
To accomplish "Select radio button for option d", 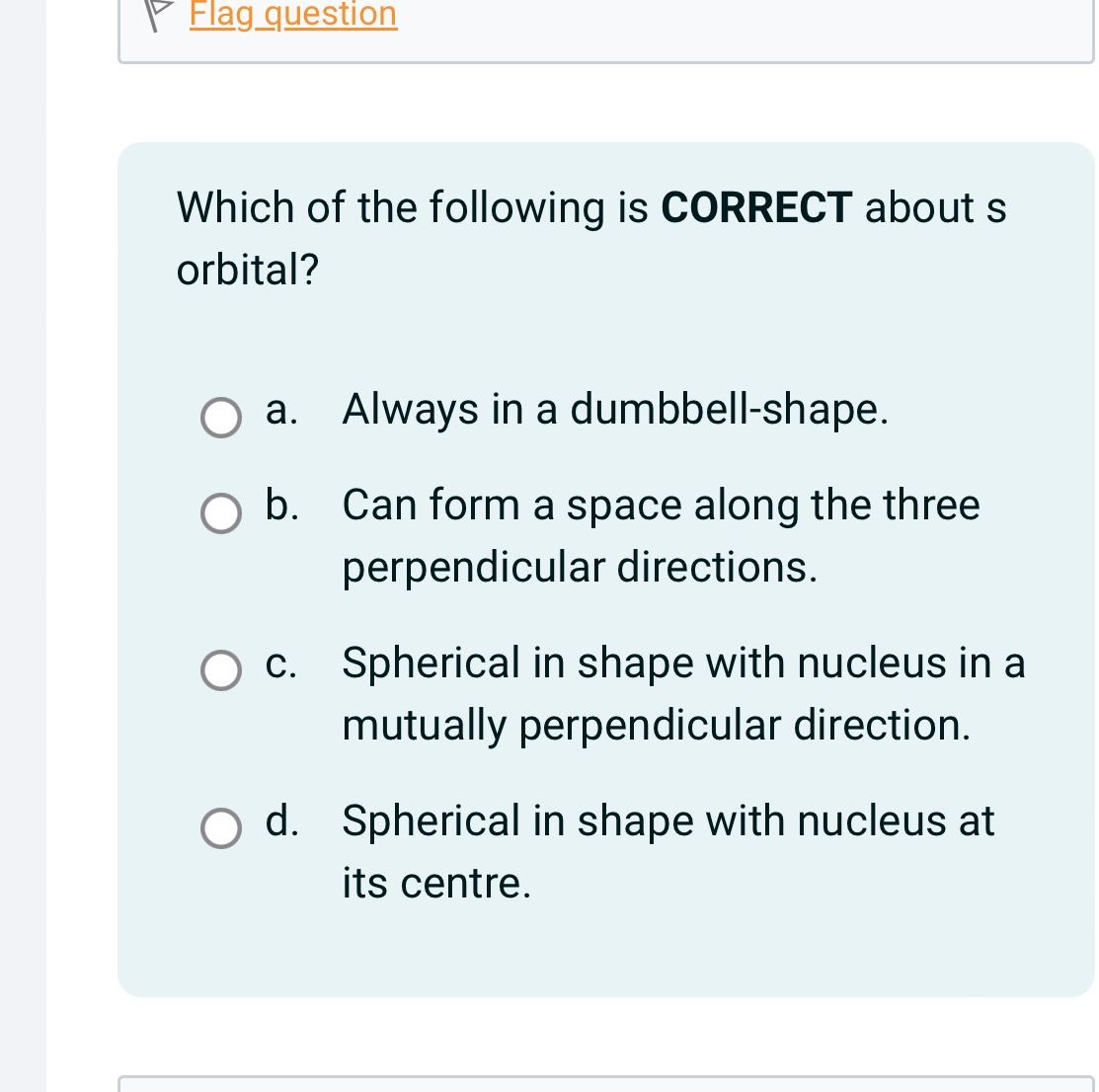I will click(220, 829).
